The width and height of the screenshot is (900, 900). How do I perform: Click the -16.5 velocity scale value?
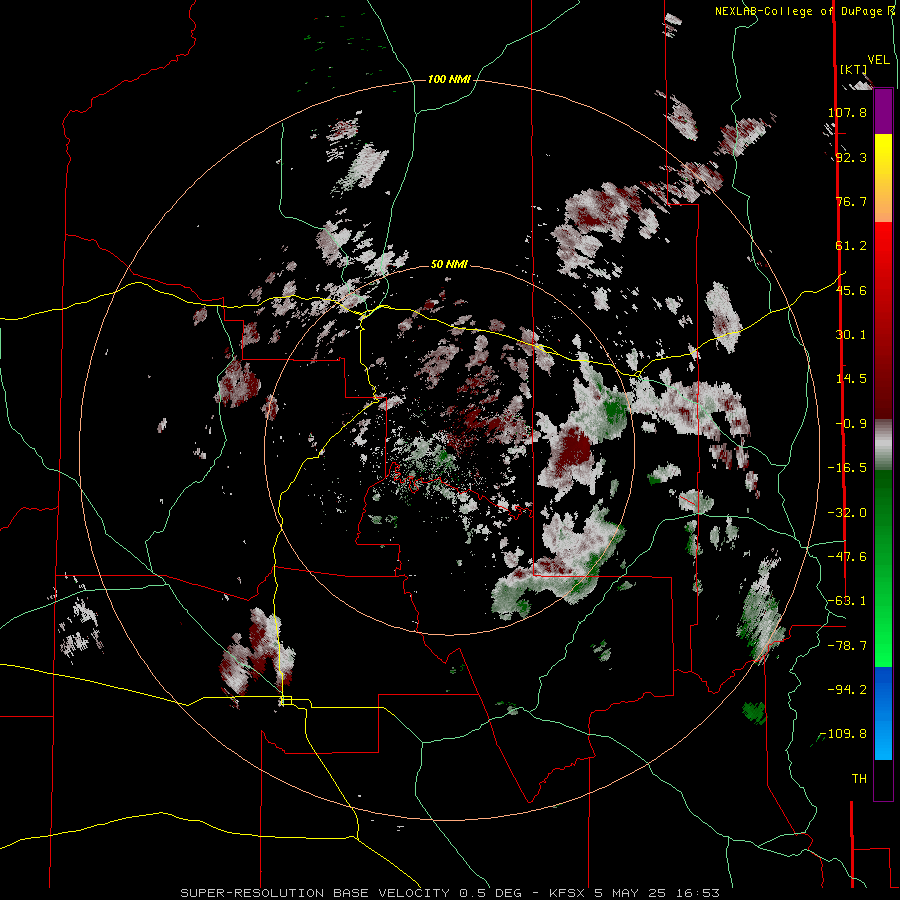[x=847, y=468]
